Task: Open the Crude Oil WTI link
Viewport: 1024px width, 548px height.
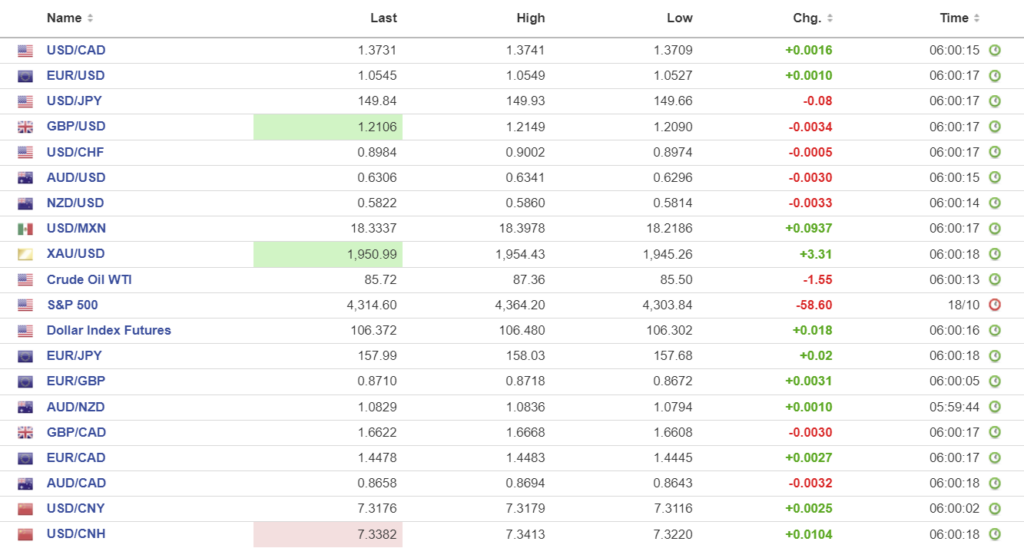Action: point(89,280)
